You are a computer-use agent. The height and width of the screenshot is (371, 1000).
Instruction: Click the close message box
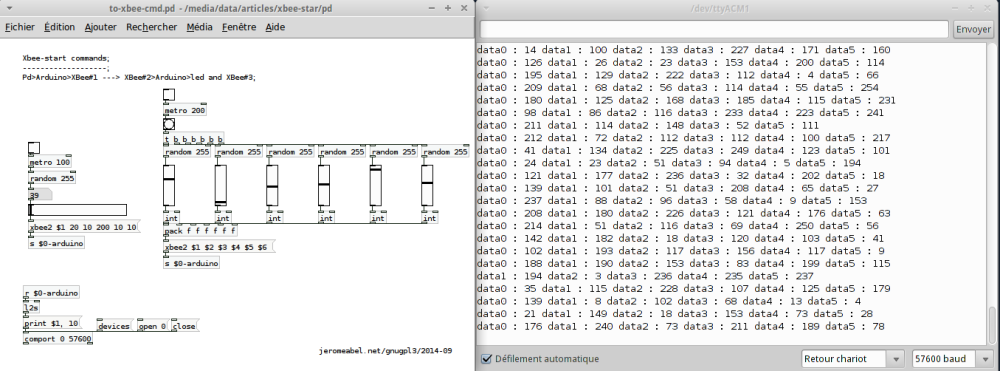coord(184,326)
